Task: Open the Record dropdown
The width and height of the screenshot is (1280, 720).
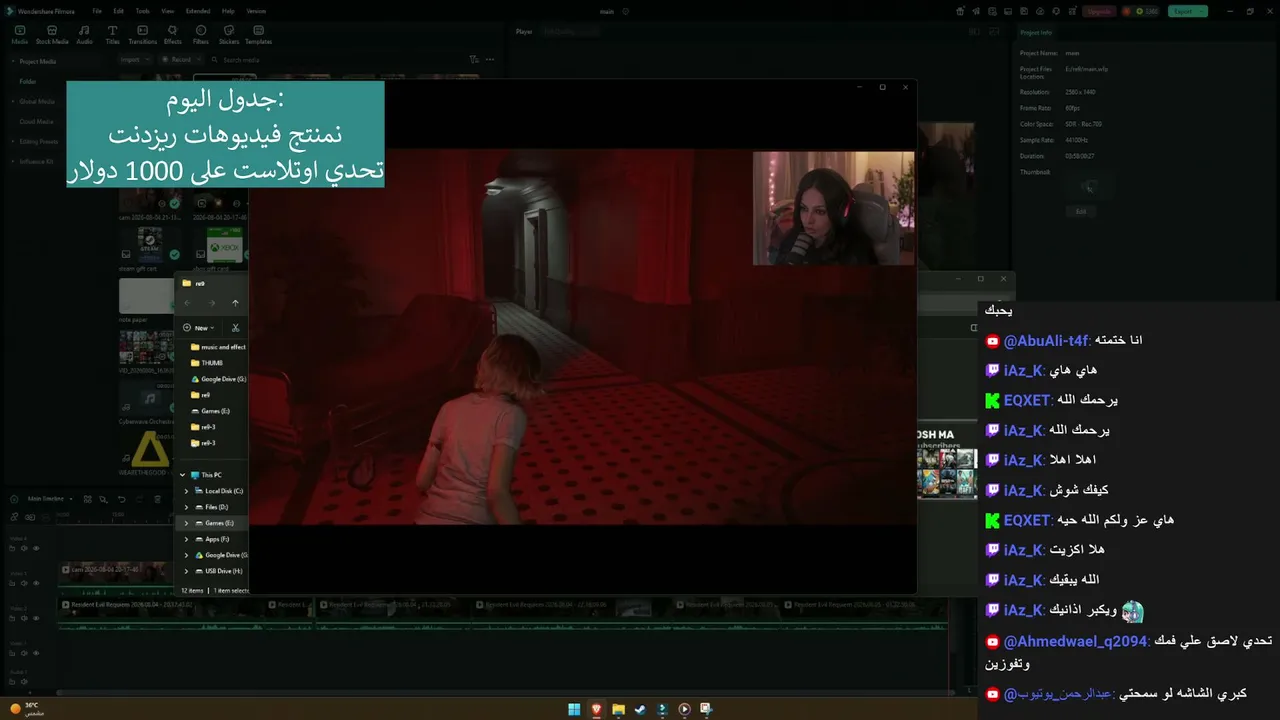Action: pyautogui.click(x=180, y=59)
